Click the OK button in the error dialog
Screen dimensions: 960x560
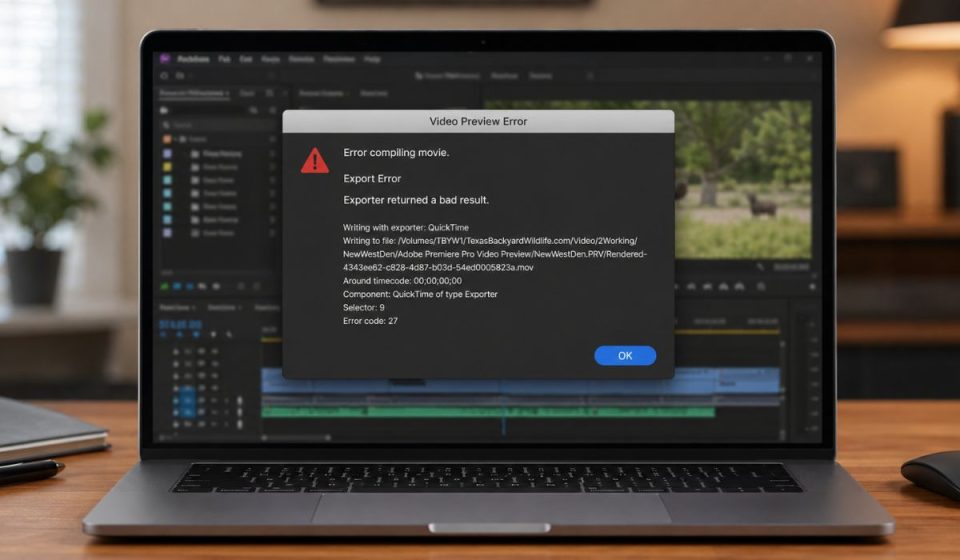[x=624, y=356]
